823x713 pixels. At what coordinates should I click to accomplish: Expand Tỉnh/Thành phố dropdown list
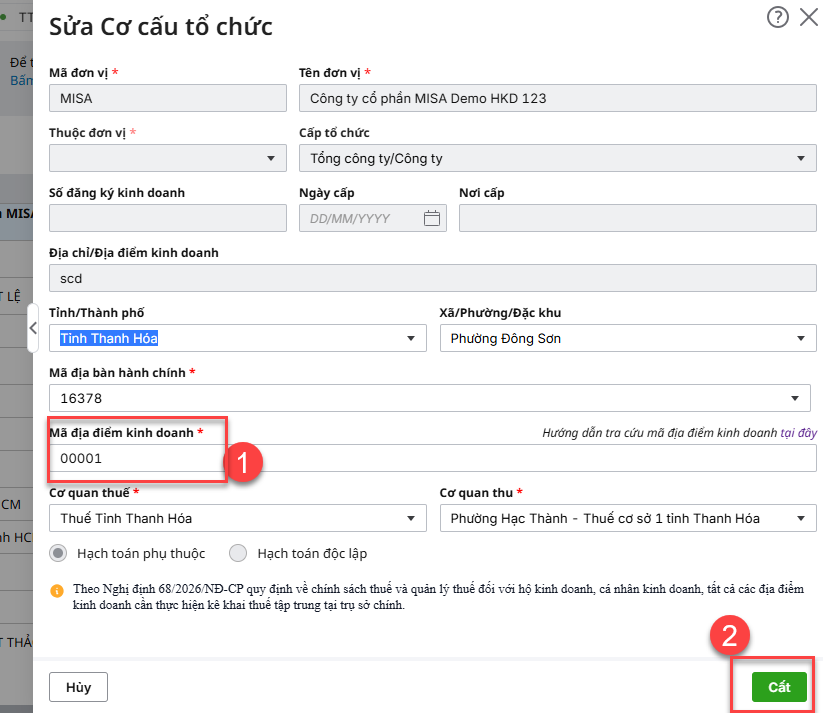coord(410,339)
